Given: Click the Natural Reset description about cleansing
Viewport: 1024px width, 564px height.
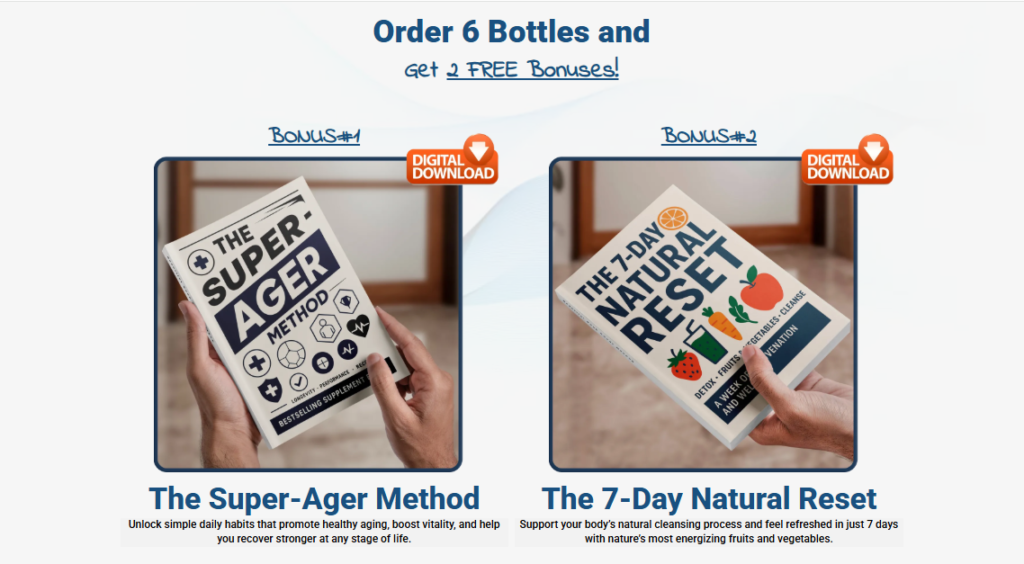Looking at the screenshot, I should tap(709, 531).
